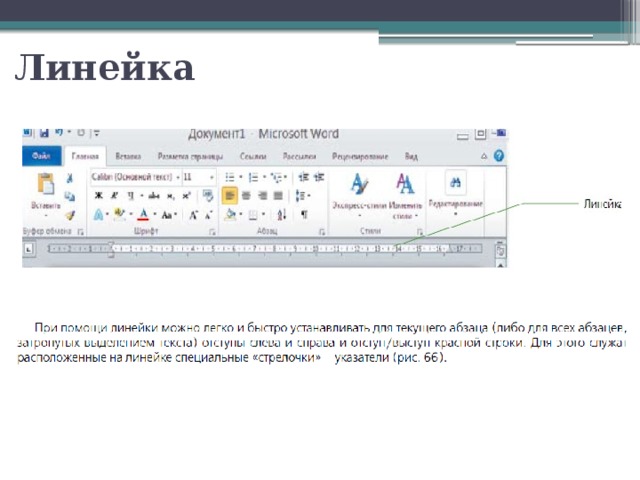Screen dimensions: 640x480
Task: Open the blue Файл tab
Action: point(41,156)
